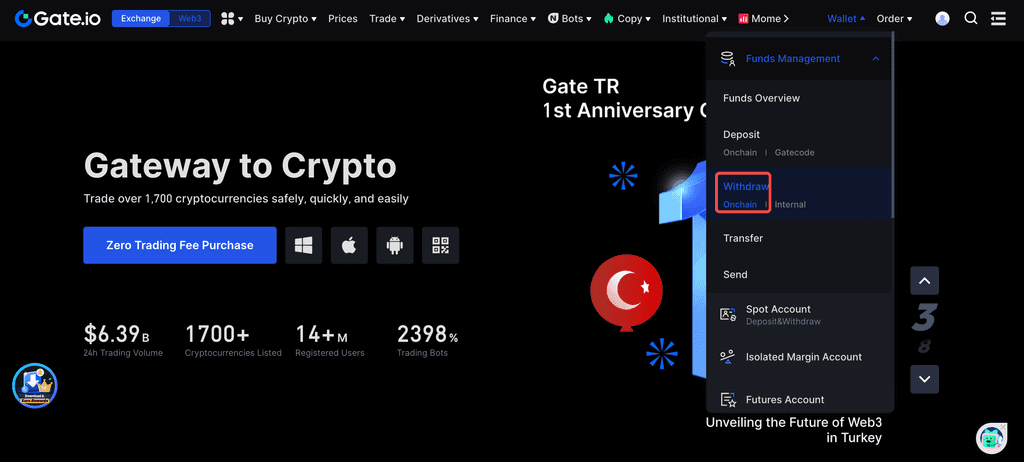
Task: Switch to Web3 mode toggle
Action: (188, 18)
